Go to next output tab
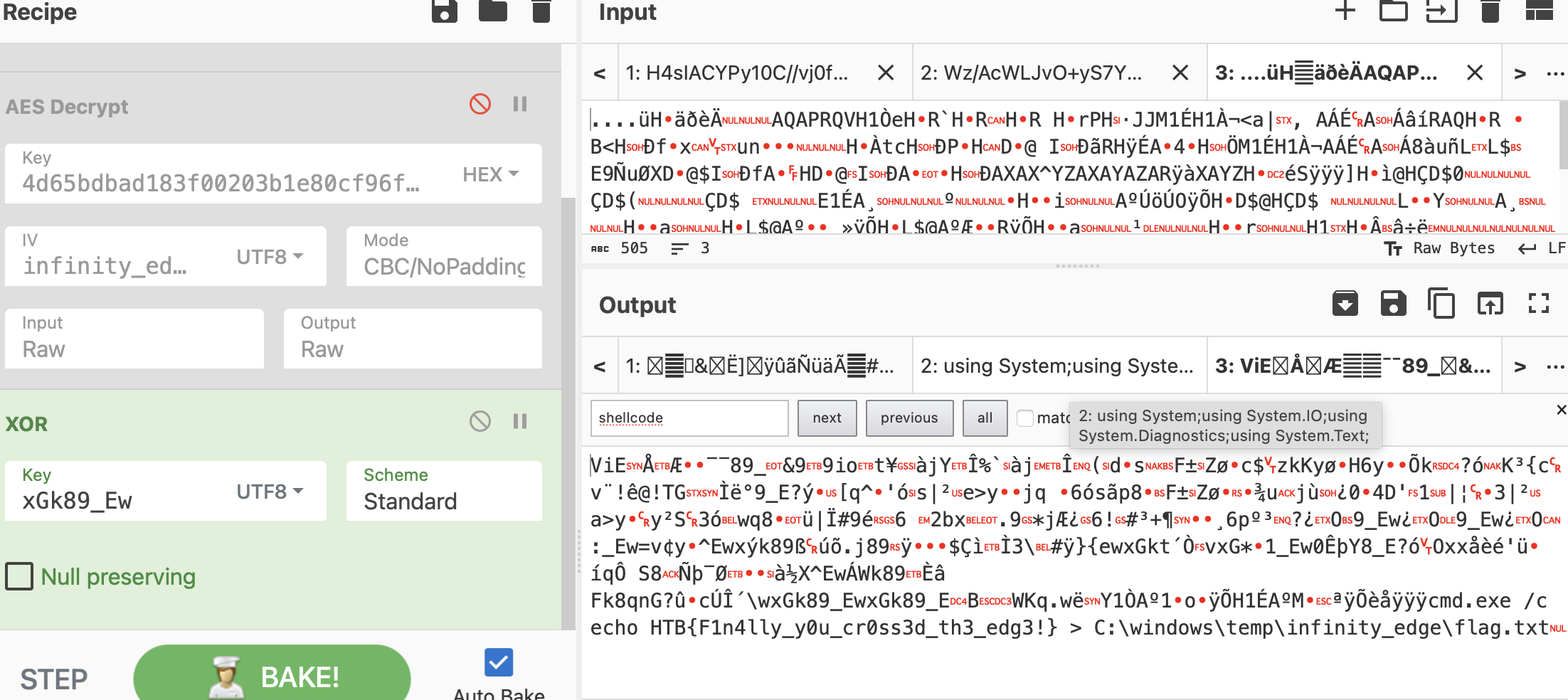The height and width of the screenshot is (700, 1568). click(x=1520, y=366)
